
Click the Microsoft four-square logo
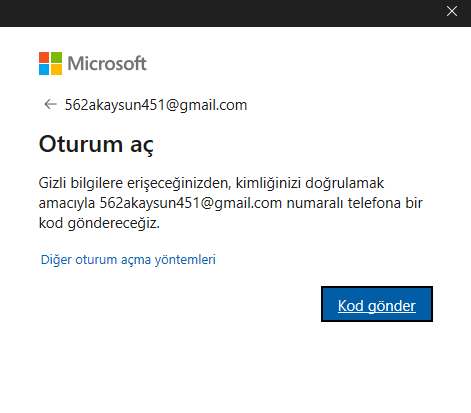coord(50,63)
